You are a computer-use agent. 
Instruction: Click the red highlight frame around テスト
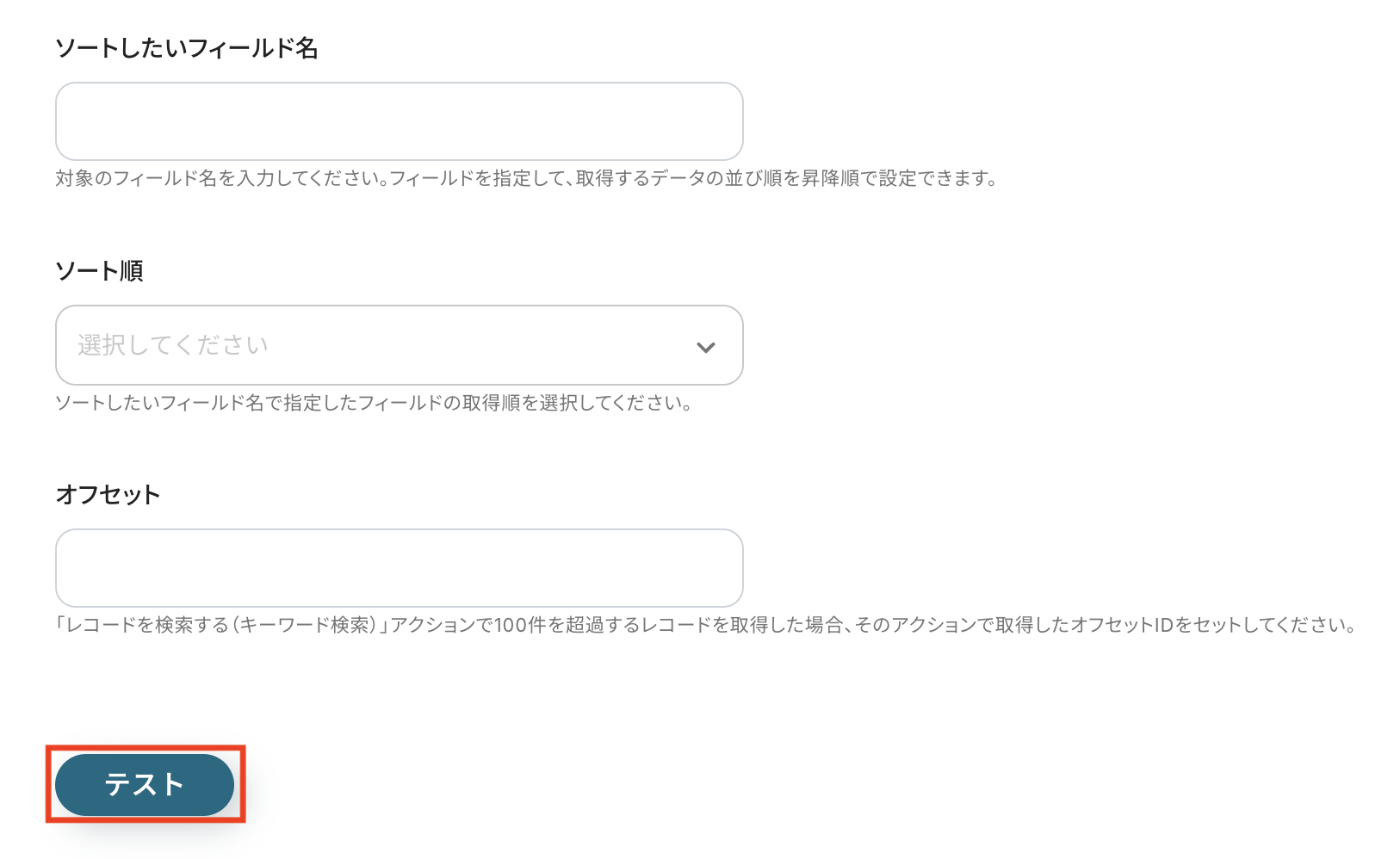[x=146, y=784]
